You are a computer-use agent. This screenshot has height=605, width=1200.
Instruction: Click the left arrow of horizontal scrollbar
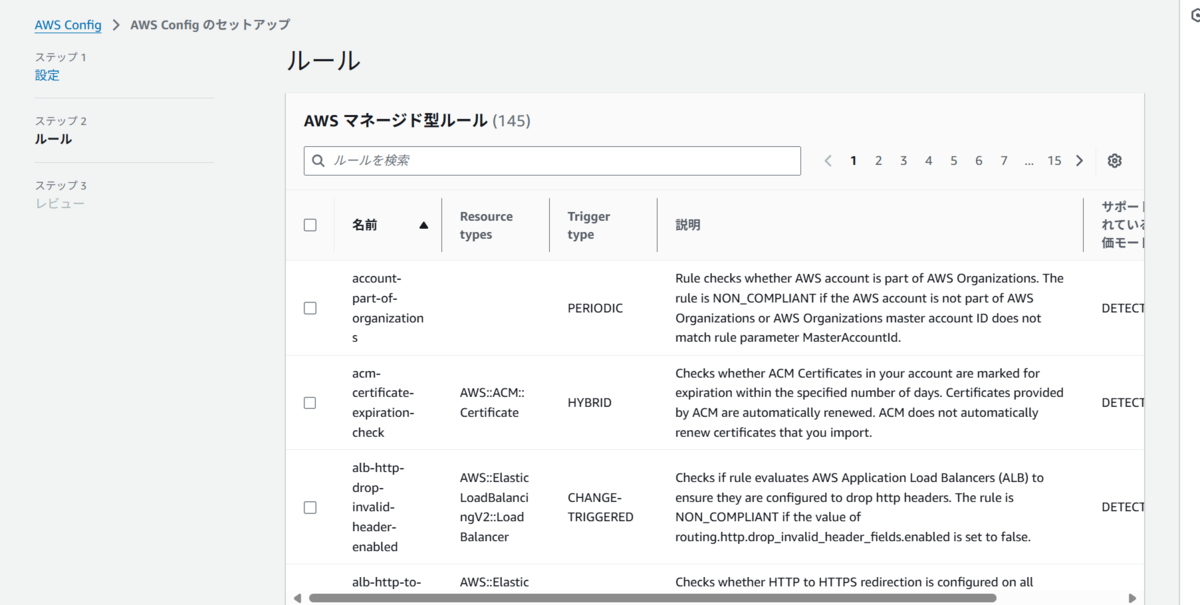point(297,598)
